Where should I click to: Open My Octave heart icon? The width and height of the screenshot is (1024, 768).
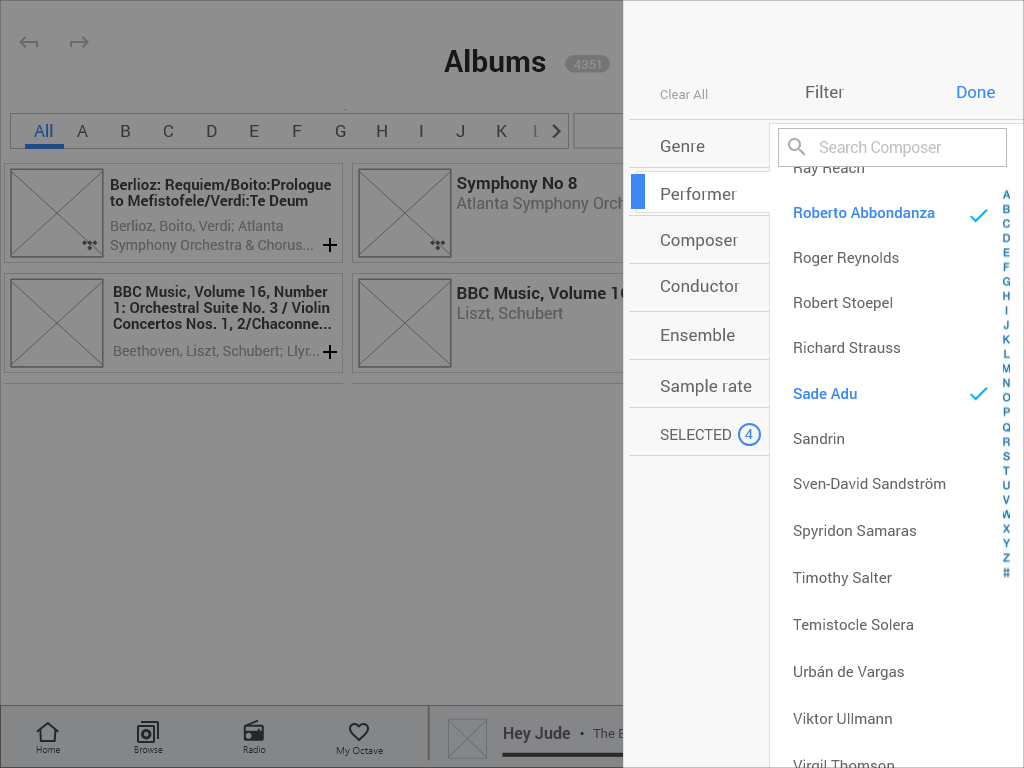(358, 735)
